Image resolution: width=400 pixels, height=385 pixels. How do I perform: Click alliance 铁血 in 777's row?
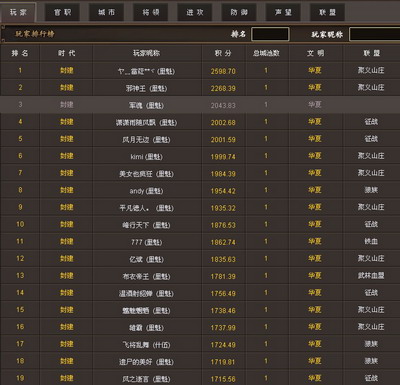(x=371, y=241)
